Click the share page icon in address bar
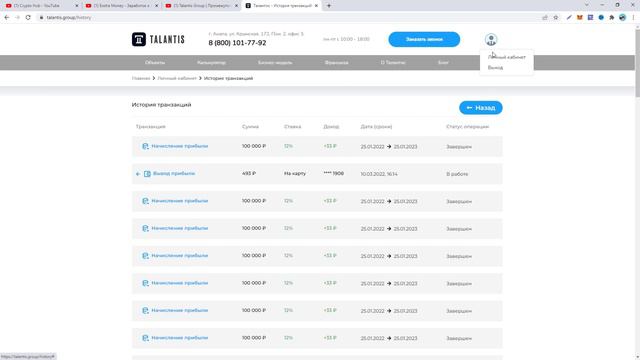This screenshot has width=640, height=360. pos(545,18)
